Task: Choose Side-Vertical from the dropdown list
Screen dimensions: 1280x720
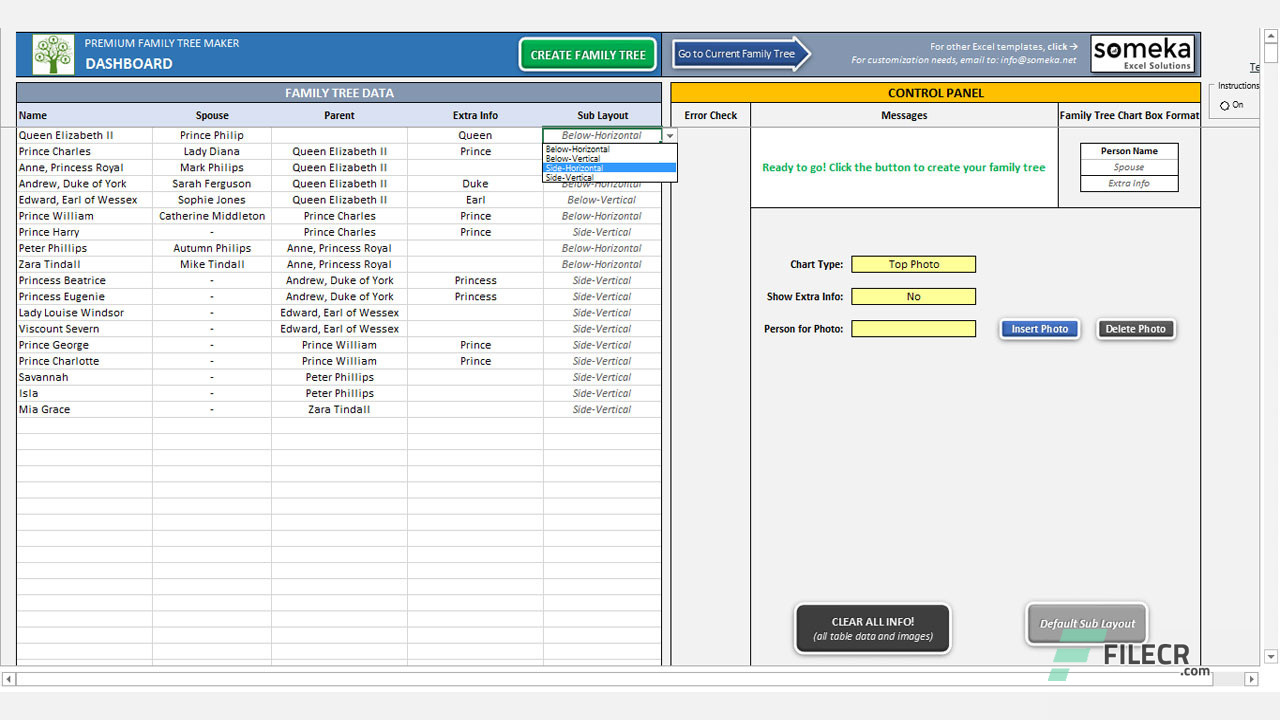Action: click(x=610, y=177)
